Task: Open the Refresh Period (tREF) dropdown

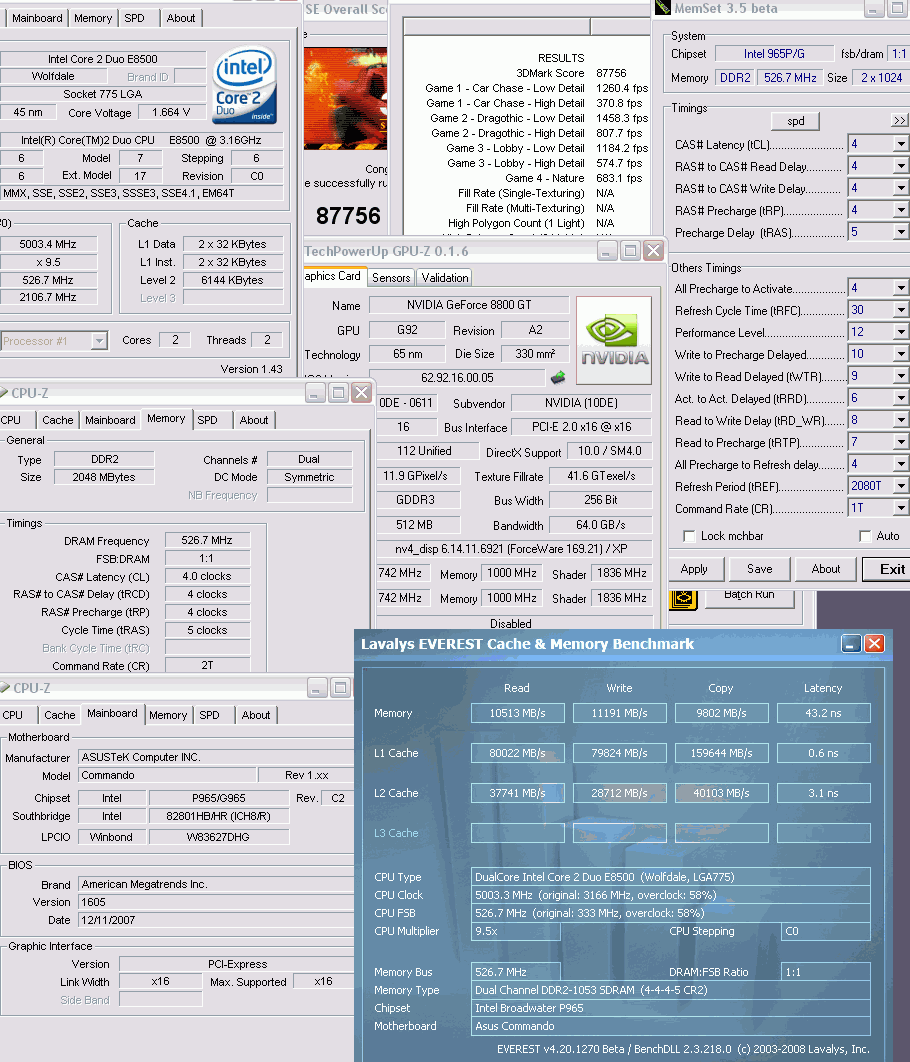Action: (901, 486)
